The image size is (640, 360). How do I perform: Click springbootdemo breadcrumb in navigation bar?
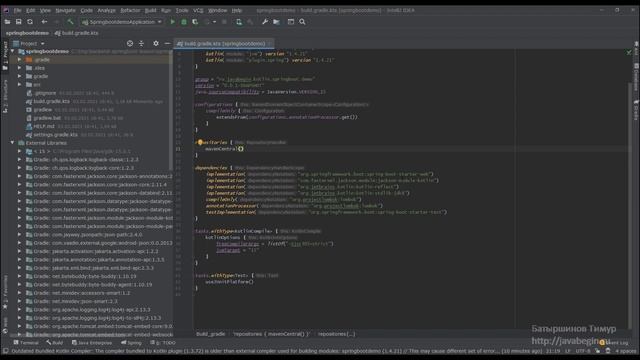point(27,33)
